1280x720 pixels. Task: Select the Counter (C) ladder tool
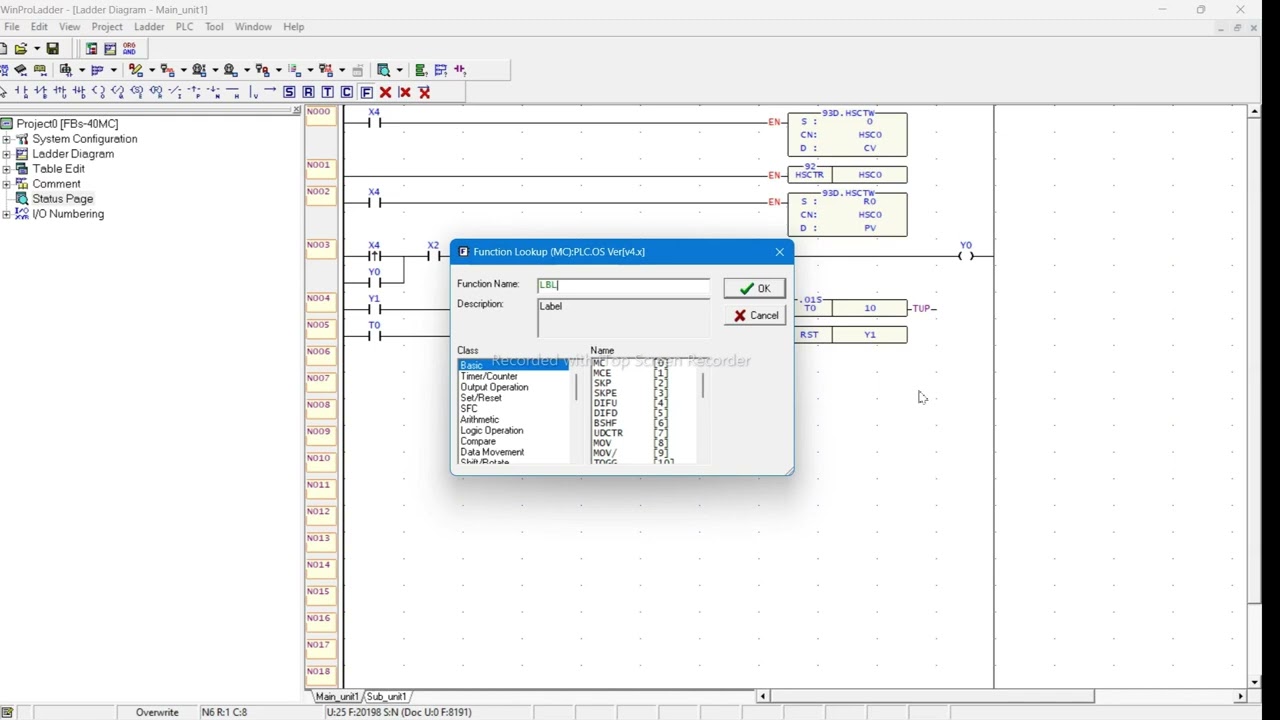pos(347,92)
